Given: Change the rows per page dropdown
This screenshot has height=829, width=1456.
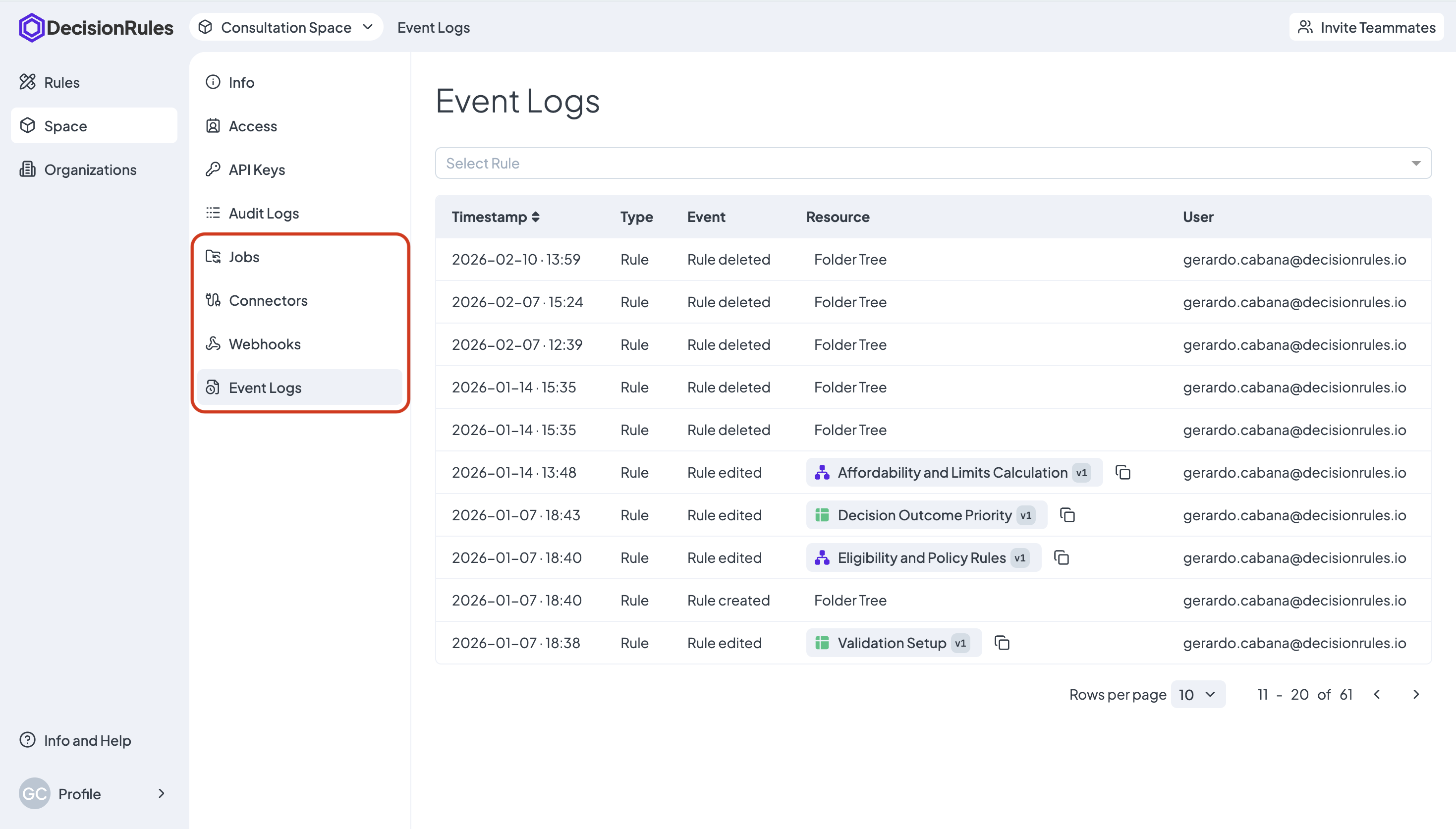Looking at the screenshot, I should pyautogui.click(x=1197, y=694).
